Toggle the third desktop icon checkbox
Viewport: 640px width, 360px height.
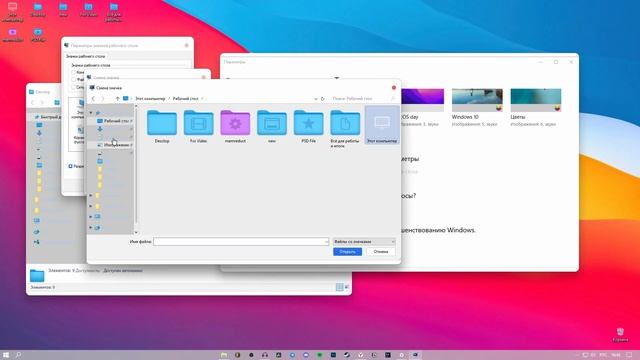(74, 87)
